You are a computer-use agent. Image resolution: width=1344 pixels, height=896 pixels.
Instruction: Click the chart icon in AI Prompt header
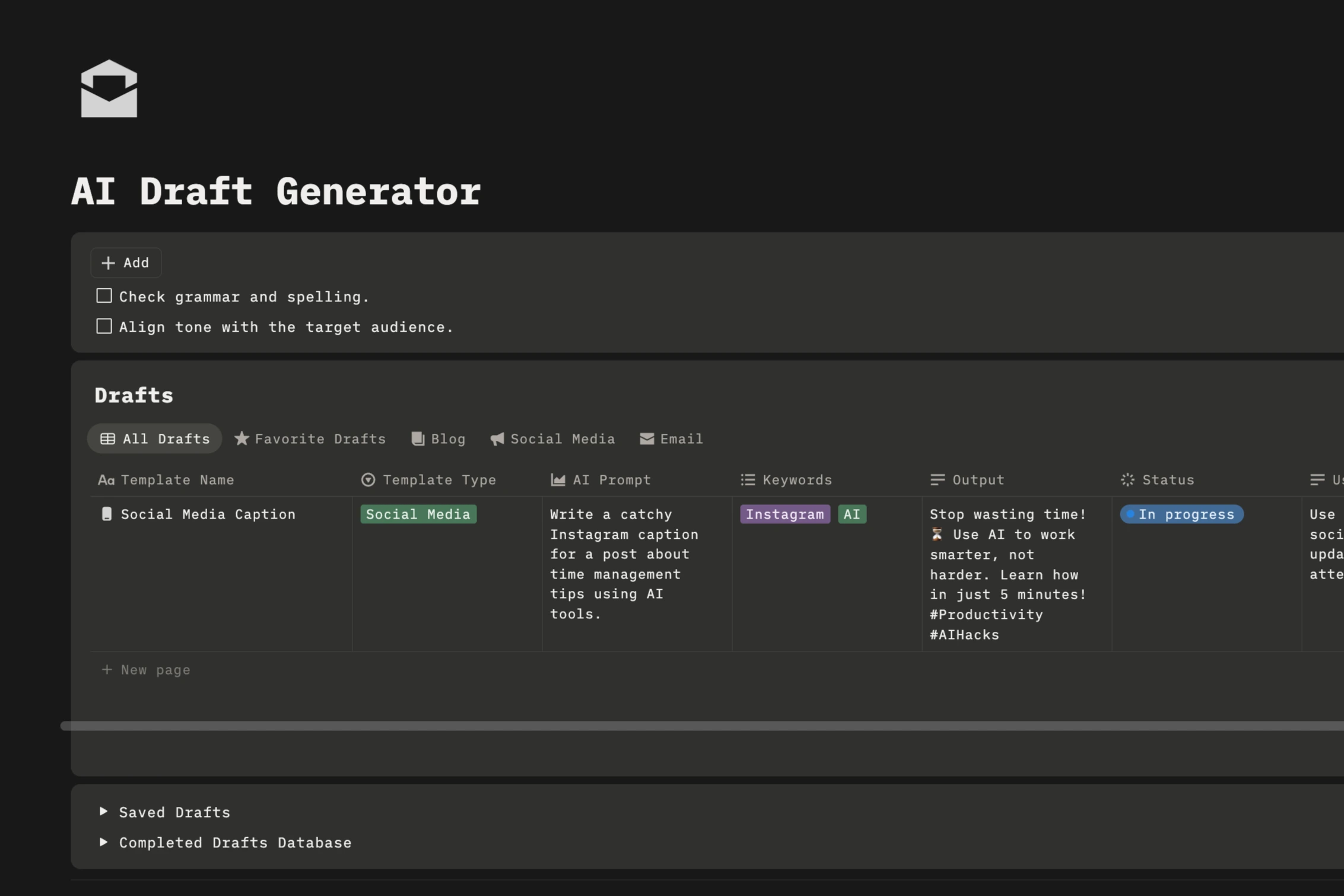point(557,479)
